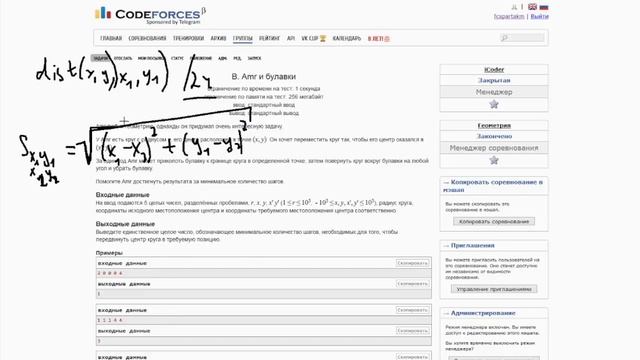This screenshot has height=360, width=640.
Task: Click the Выходные данные section heading
Action: pyautogui.click(x=125, y=224)
